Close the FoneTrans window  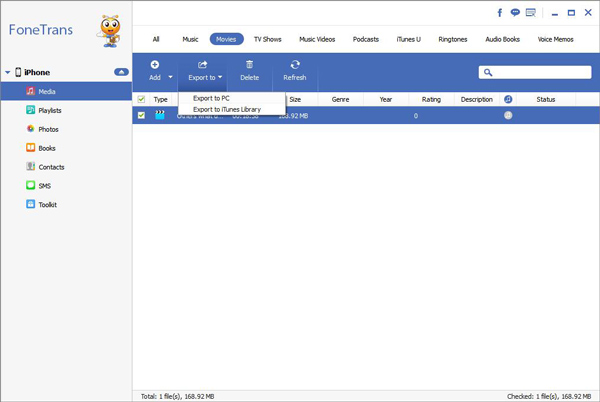pyautogui.click(x=588, y=12)
